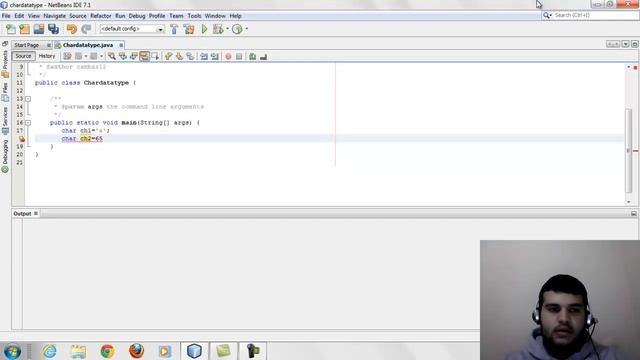
Task: Open the Debug Project dropdown arrow
Action: 227,29
